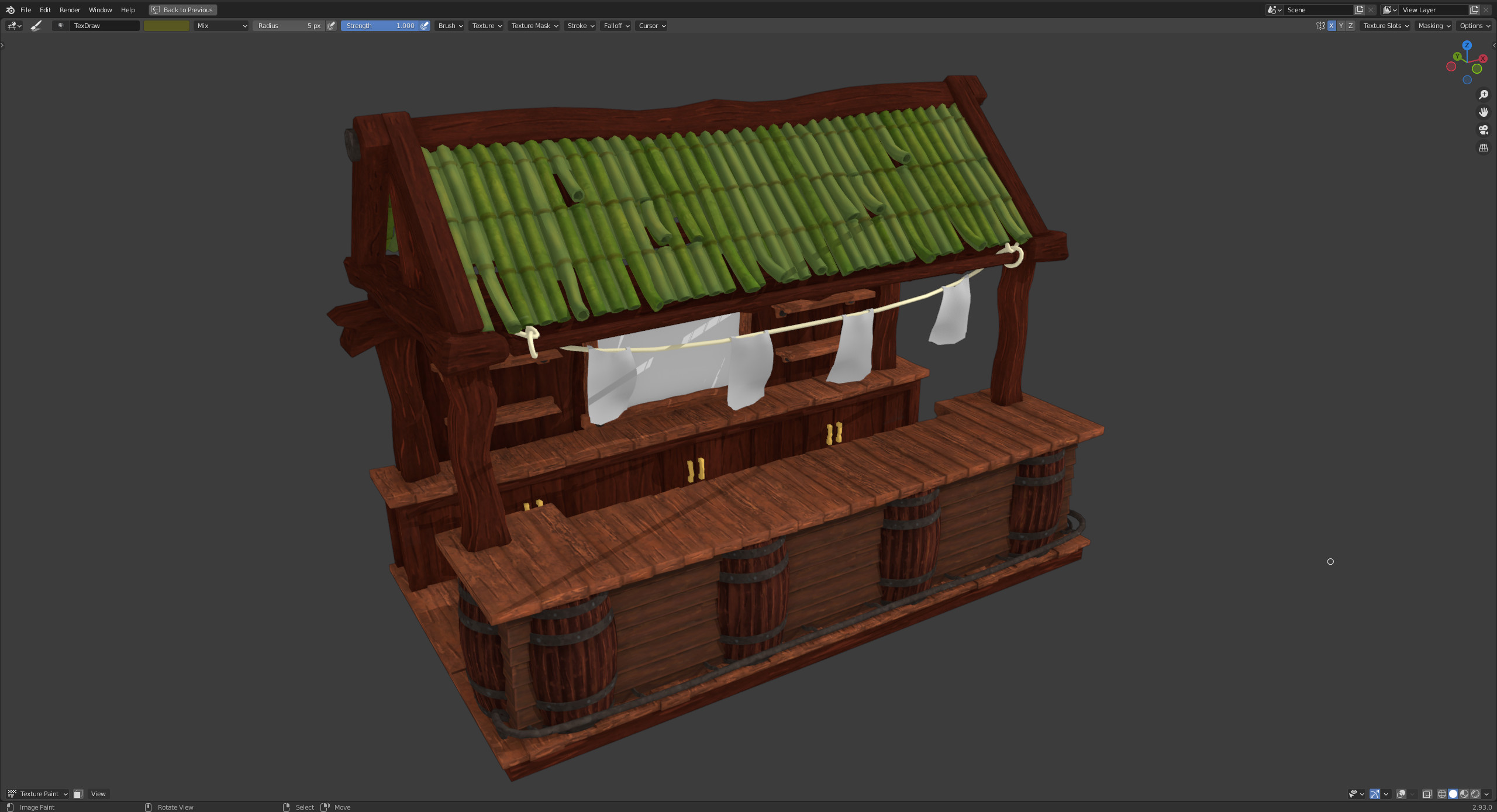Open the Window menu
The height and width of the screenshot is (812, 1497).
tap(100, 10)
